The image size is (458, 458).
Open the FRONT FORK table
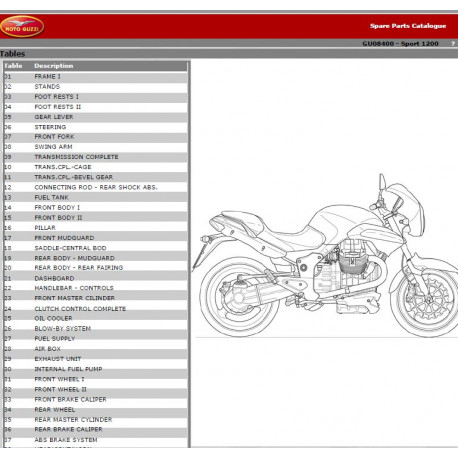[96, 137]
